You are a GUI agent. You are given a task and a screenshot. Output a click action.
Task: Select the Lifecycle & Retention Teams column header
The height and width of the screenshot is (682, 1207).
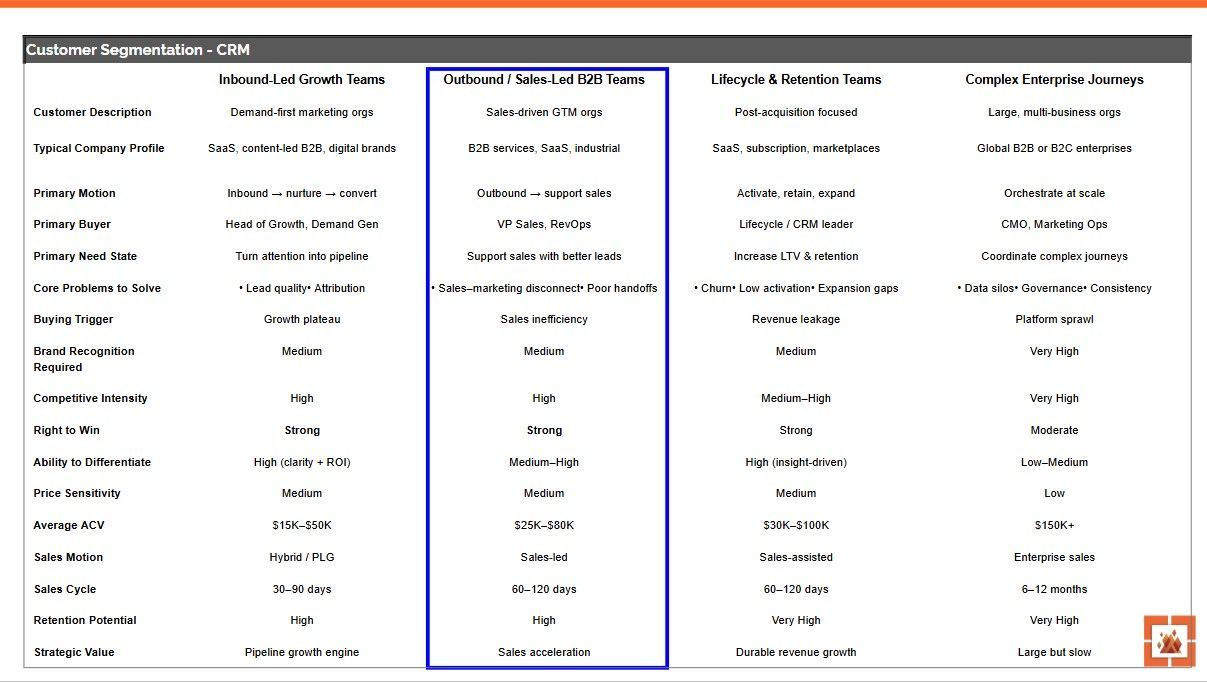pos(795,79)
